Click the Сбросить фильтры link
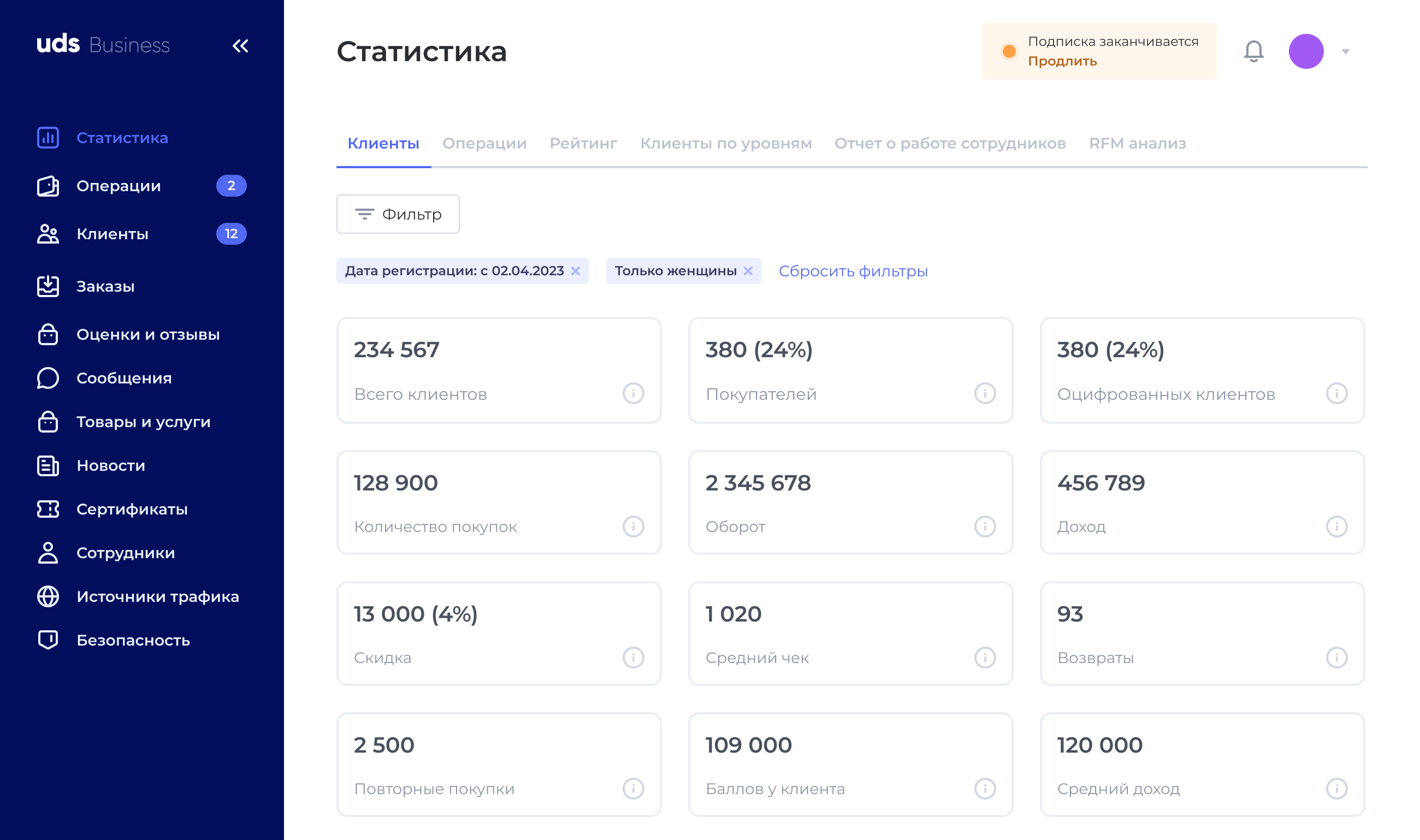 (x=853, y=271)
